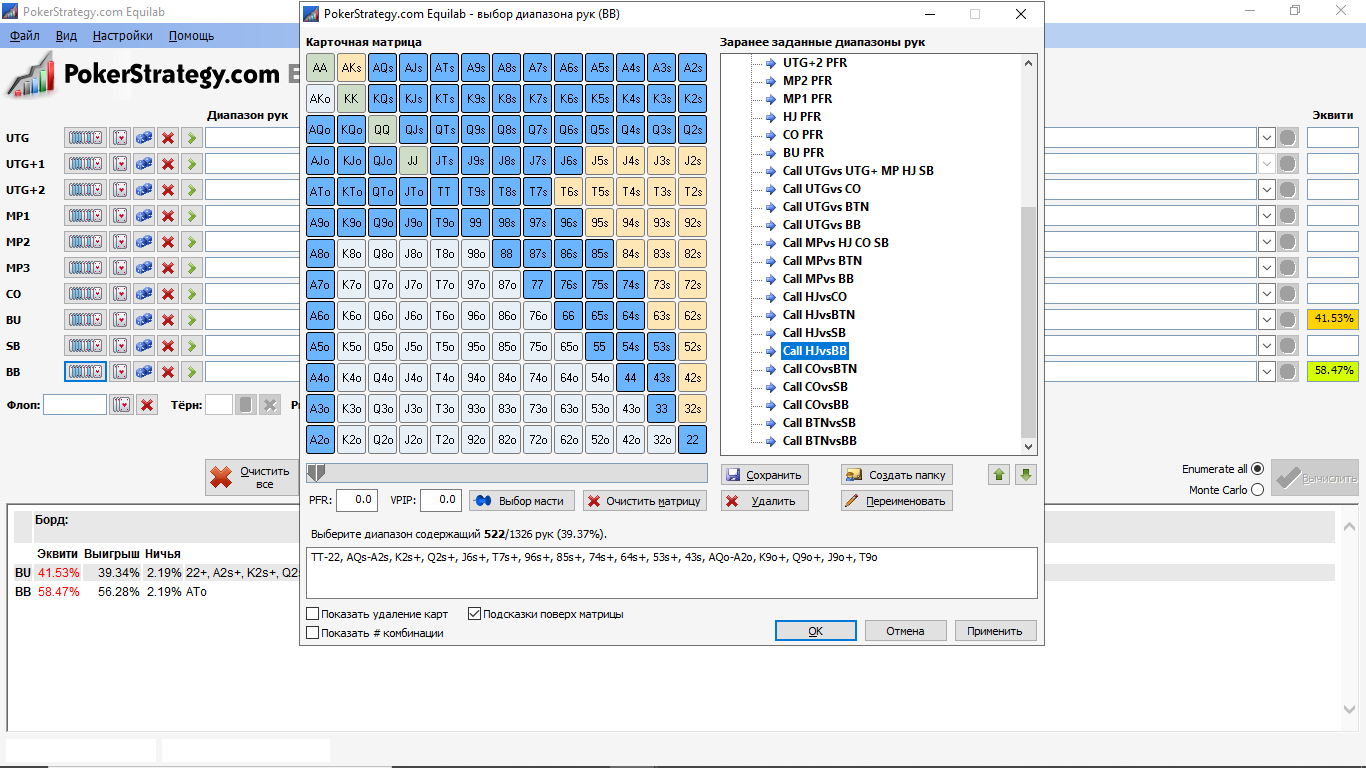Screen dimensions: 1366x768
Task: Clear the MP1 row with red X
Action: coord(168,216)
